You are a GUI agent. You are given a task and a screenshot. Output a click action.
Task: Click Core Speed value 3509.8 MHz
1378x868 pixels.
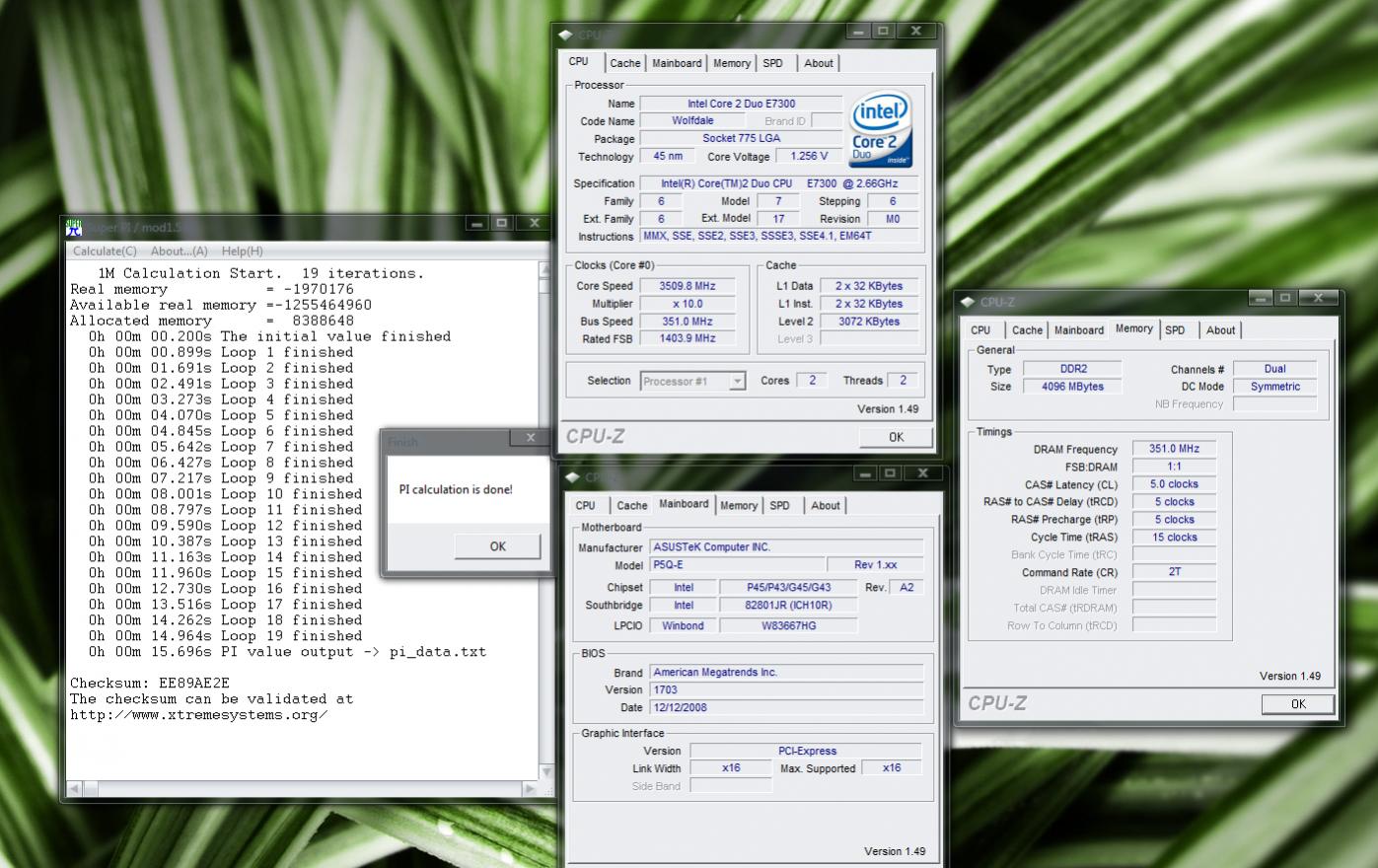688,286
